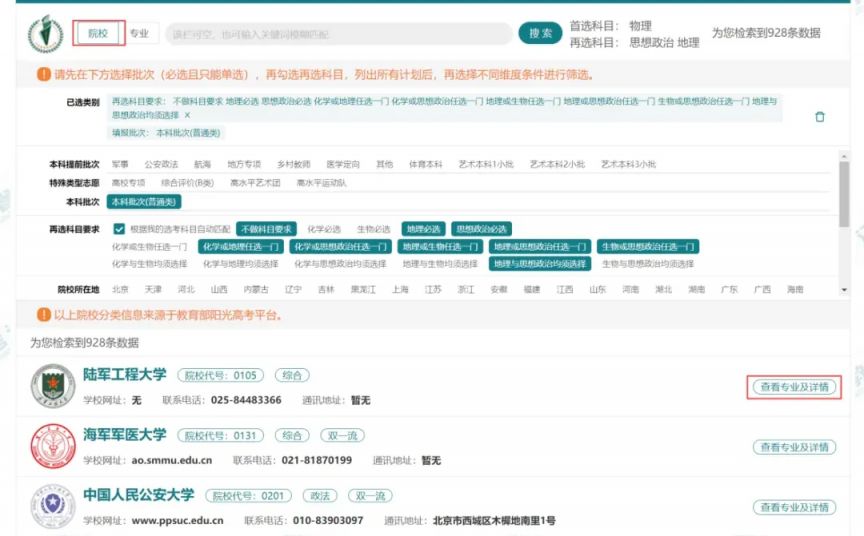Viewport: 864px width, 536px height.
Task: Click the site logo emblem at top left
Action: coord(46,34)
